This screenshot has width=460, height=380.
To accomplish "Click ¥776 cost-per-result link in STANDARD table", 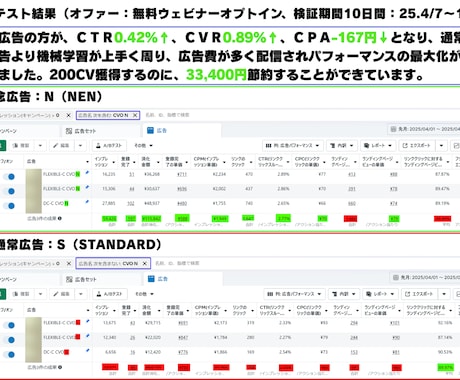I will pos(183,352).
